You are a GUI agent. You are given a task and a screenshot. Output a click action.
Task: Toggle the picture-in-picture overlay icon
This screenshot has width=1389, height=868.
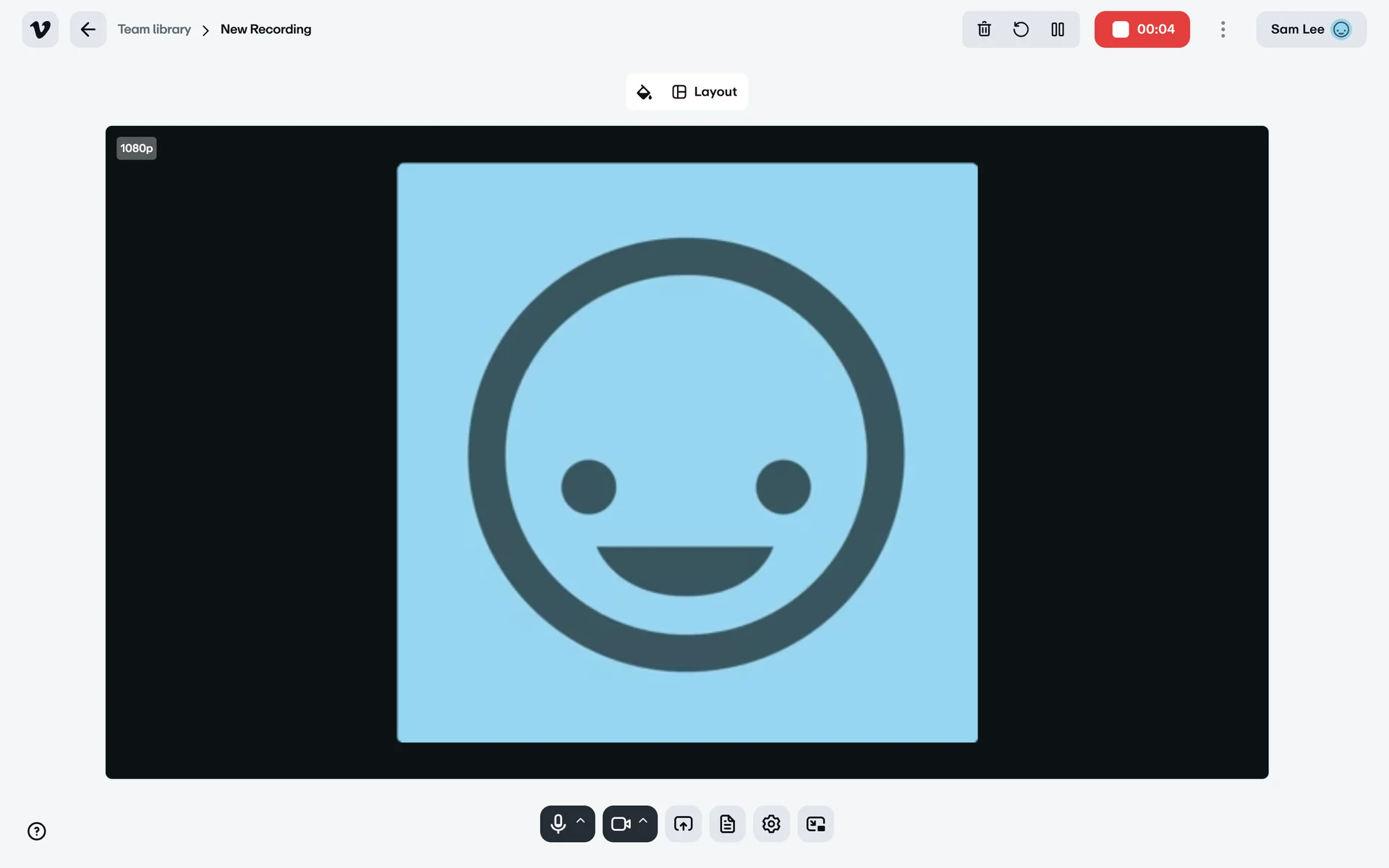(815, 824)
